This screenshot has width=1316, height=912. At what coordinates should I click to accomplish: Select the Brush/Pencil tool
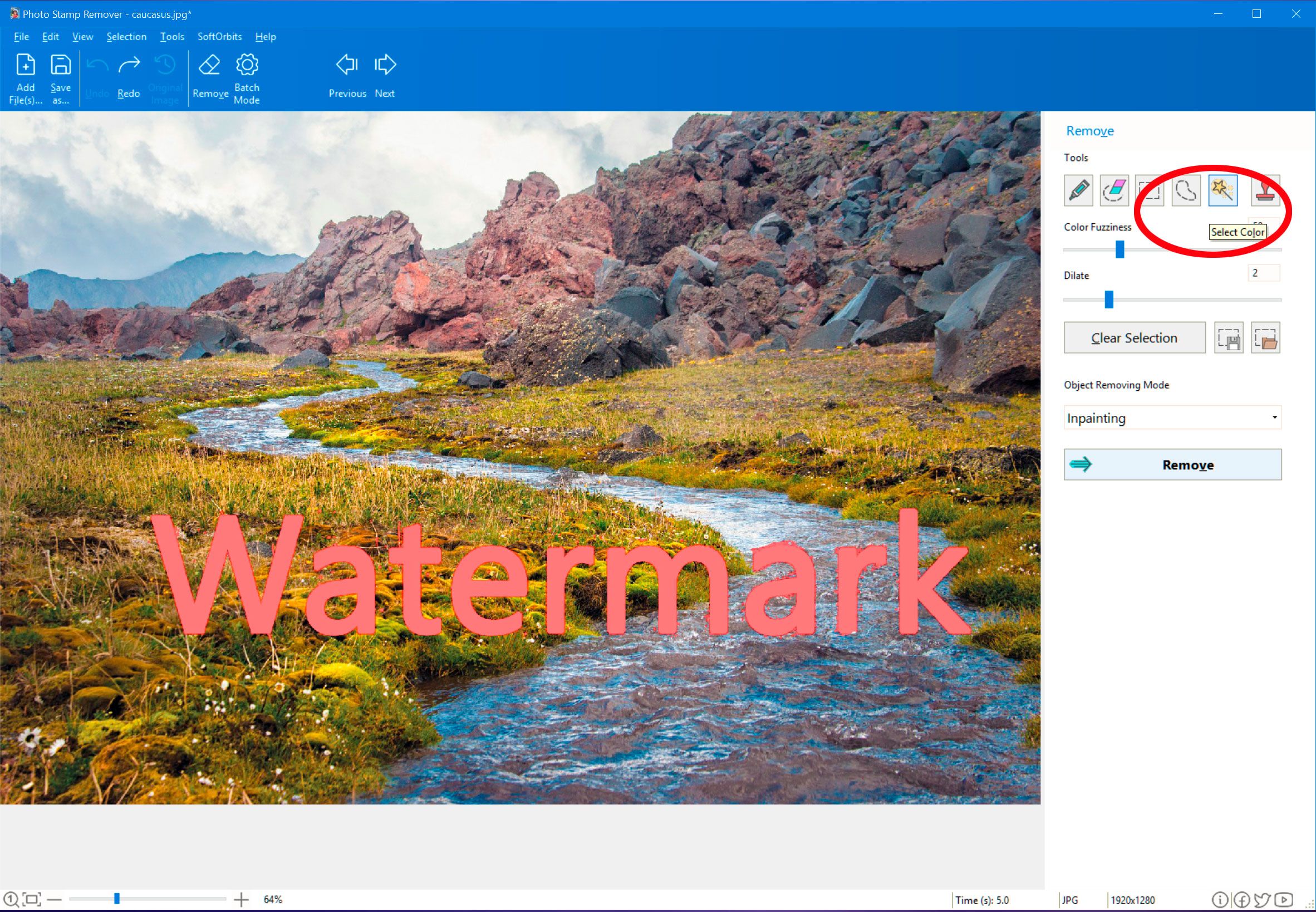pos(1078,190)
